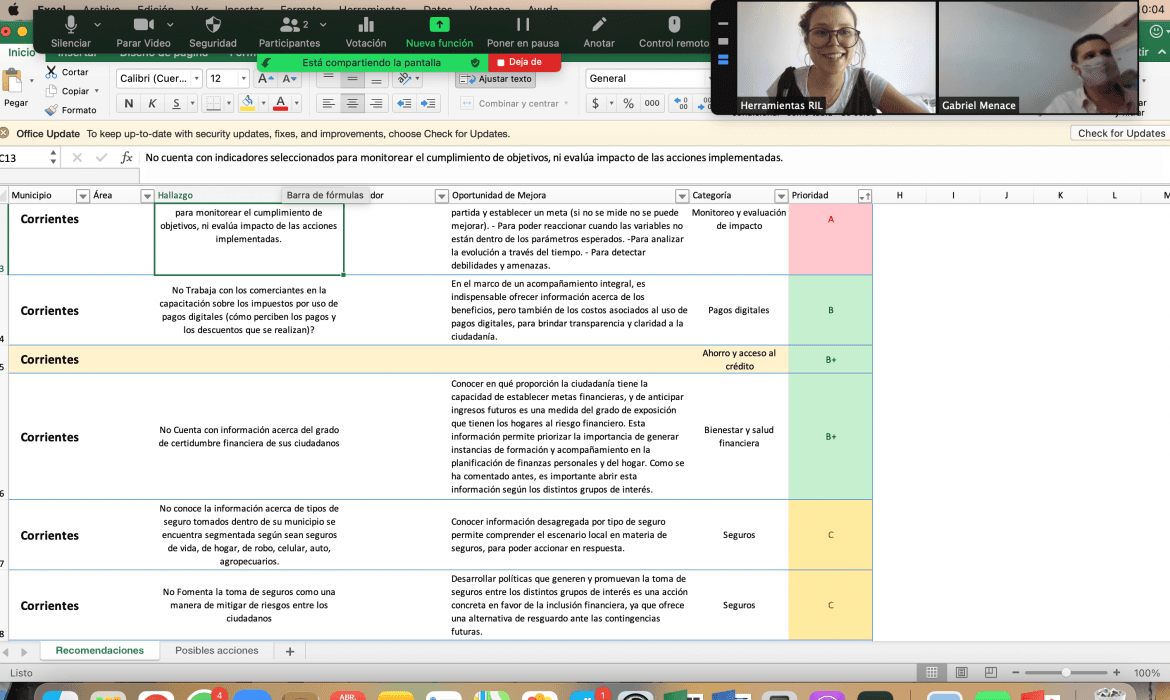1170x700 pixels.
Task: Center align the cell text
Action: (x=352, y=103)
